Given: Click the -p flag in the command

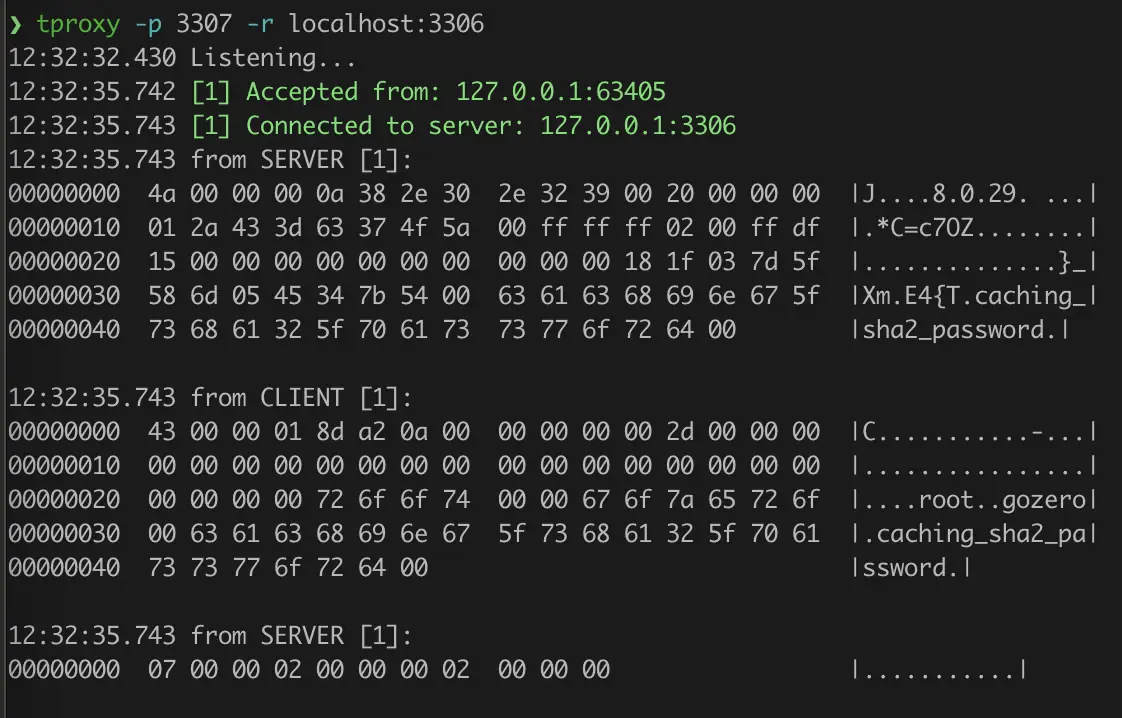Looking at the screenshot, I should [149, 24].
